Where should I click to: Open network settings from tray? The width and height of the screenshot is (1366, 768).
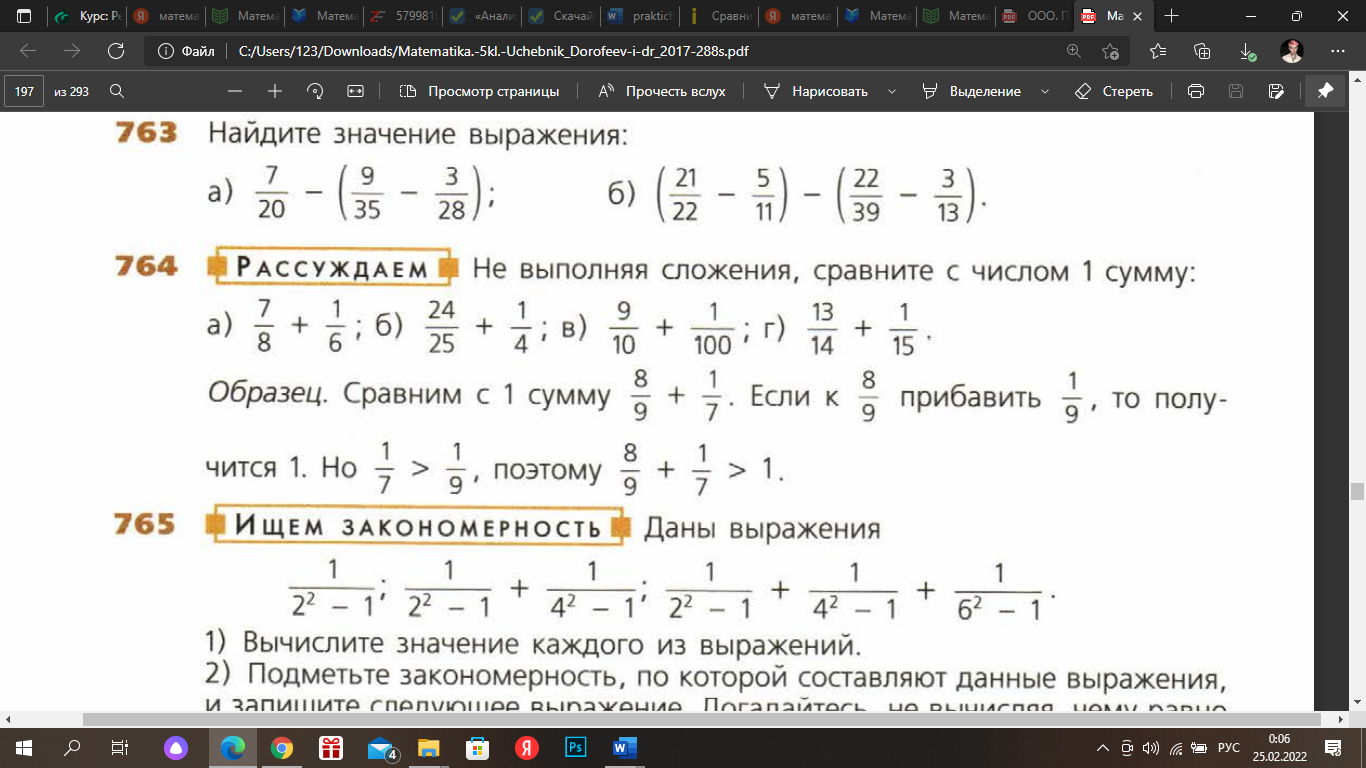[x=1175, y=747]
